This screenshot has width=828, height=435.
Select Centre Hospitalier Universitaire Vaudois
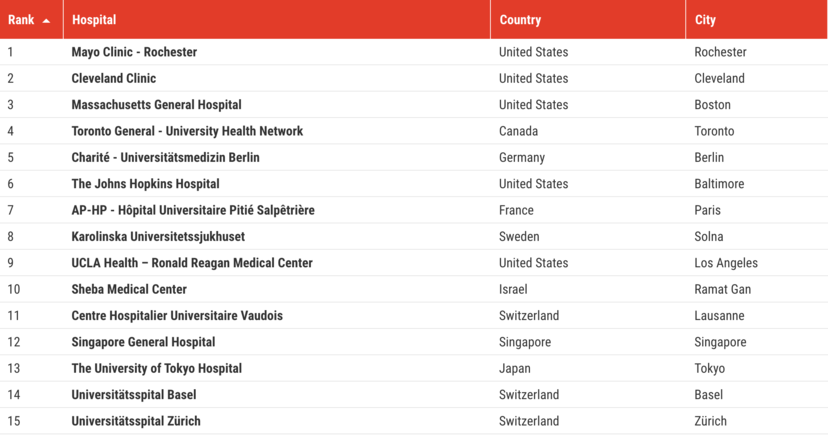click(177, 316)
